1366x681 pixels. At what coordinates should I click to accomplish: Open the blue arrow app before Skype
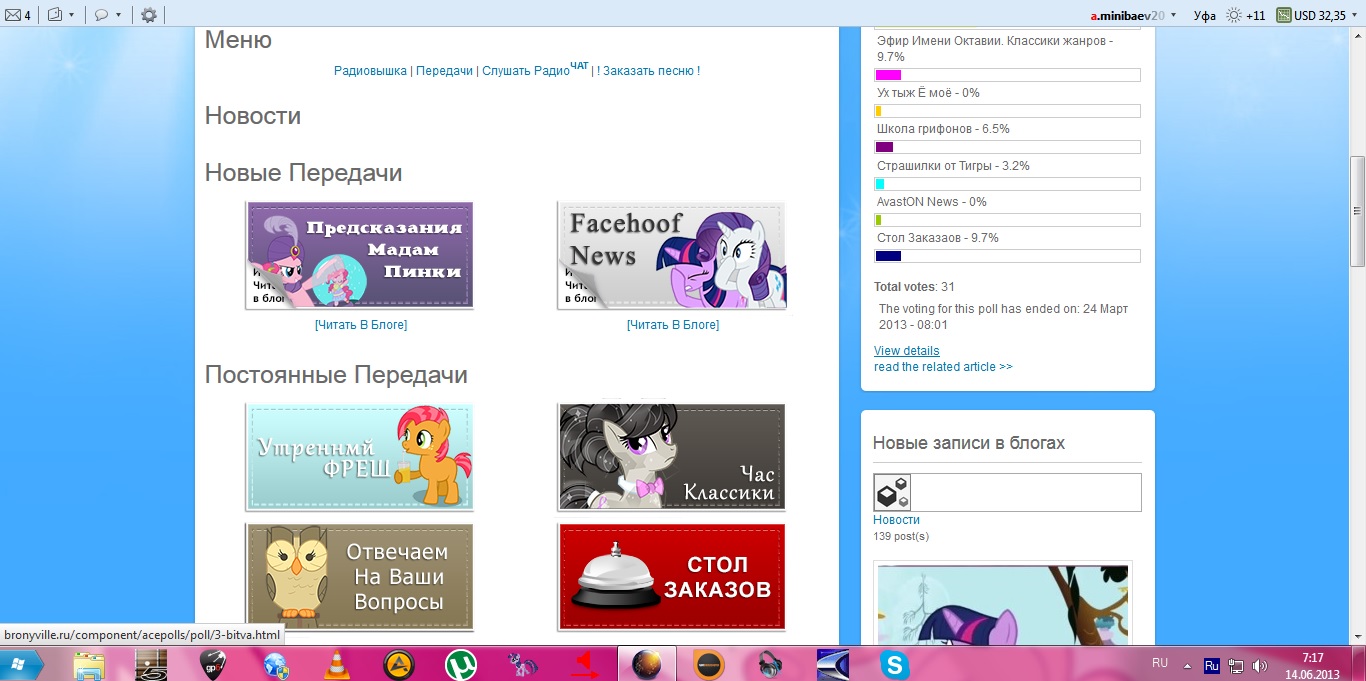point(833,664)
